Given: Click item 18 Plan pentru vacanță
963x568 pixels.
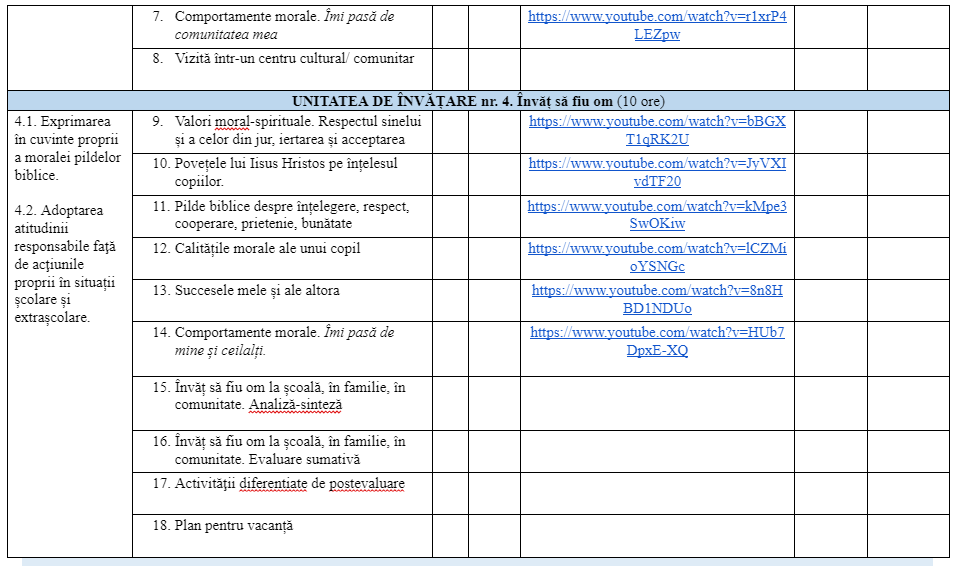Looking at the screenshot, I should coord(234,526).
